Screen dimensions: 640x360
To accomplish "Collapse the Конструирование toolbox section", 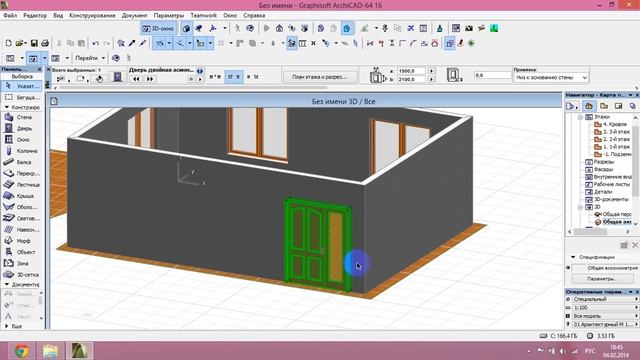I will 7,107.
